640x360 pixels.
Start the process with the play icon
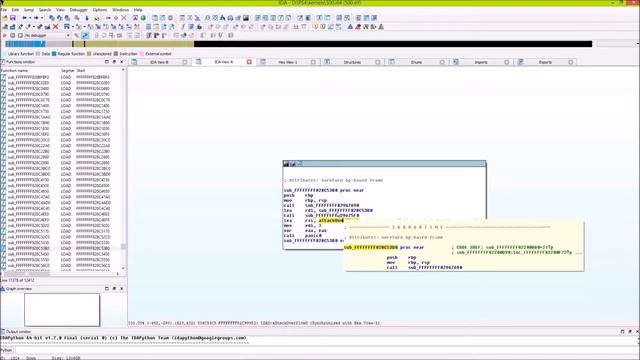pyautogui.click(x=5, y=36)
